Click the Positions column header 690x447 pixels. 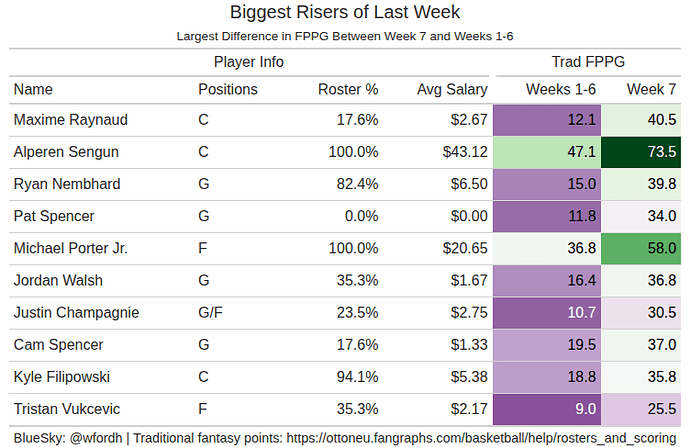pos(228,89)
